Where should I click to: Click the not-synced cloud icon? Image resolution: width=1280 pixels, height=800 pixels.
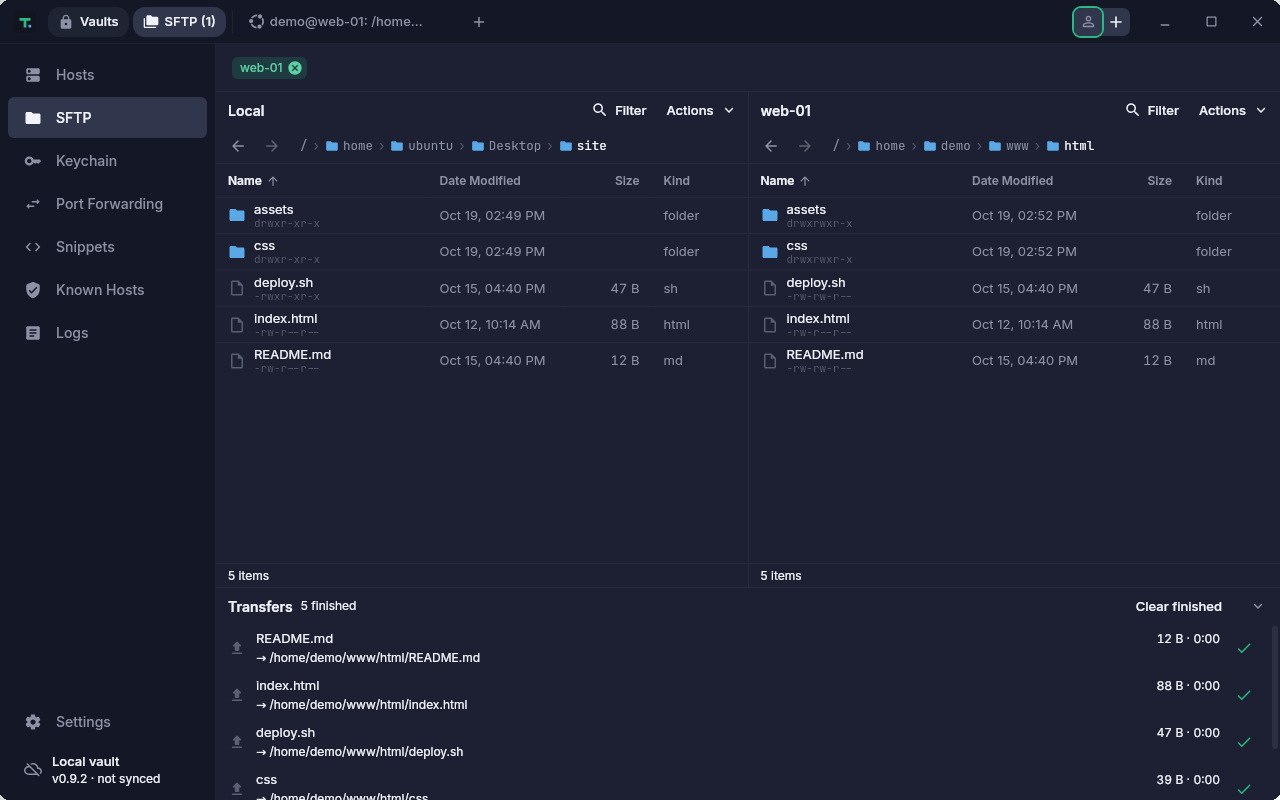coord(33,770)
